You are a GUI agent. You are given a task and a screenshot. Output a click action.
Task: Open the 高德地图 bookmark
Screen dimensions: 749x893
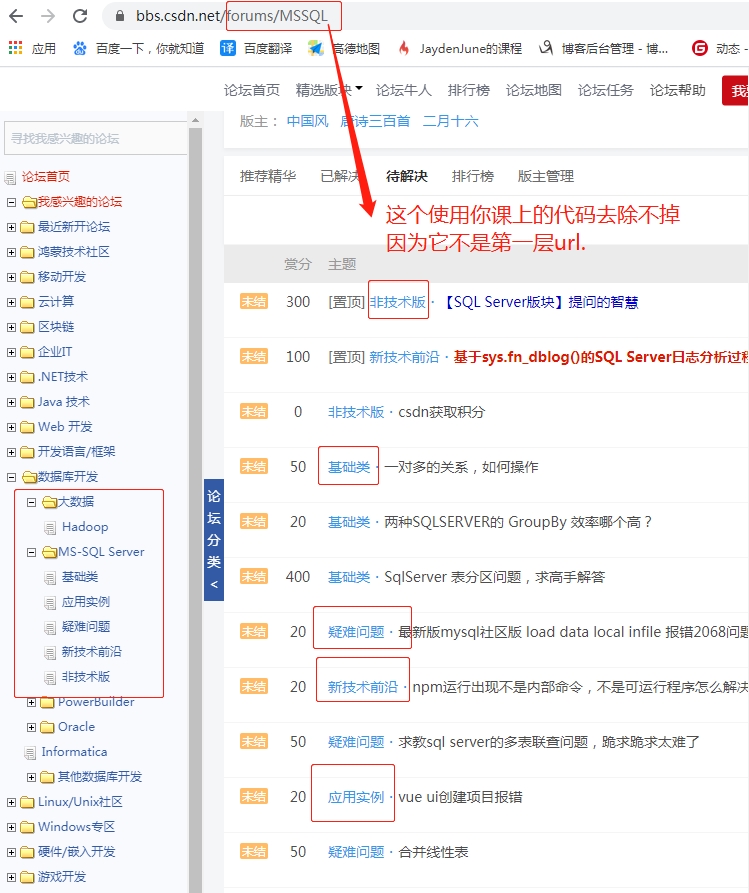pyautogui.click(x=344, y=48)
